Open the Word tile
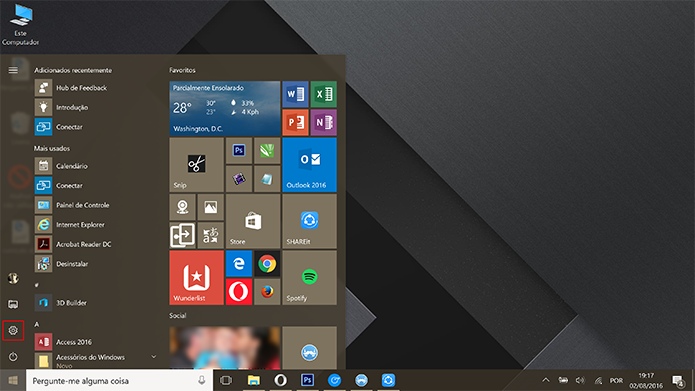 (295, 94)
